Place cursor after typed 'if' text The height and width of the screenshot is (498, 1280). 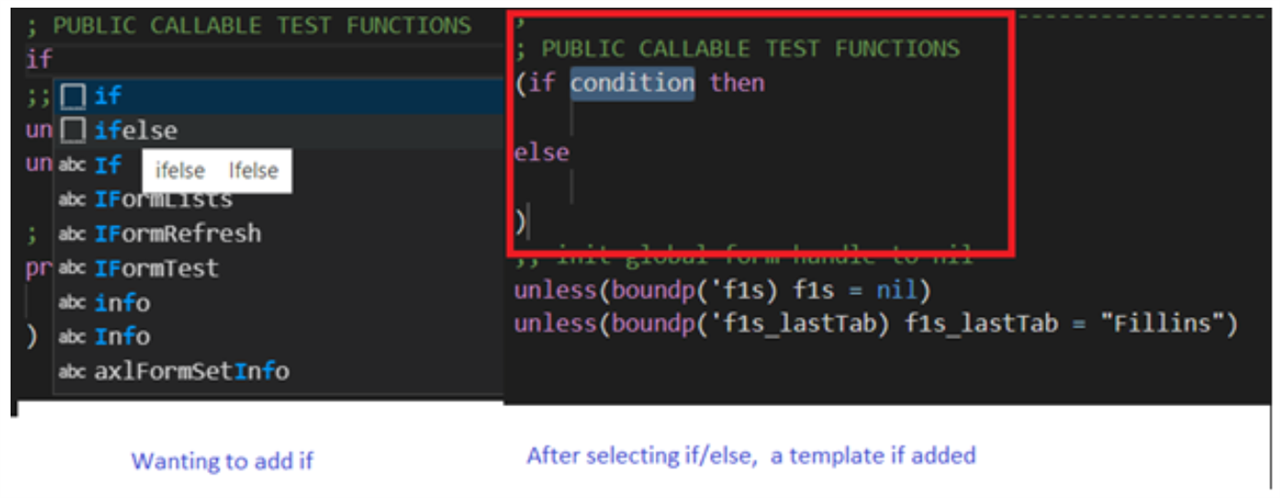[x=53, y=60]
